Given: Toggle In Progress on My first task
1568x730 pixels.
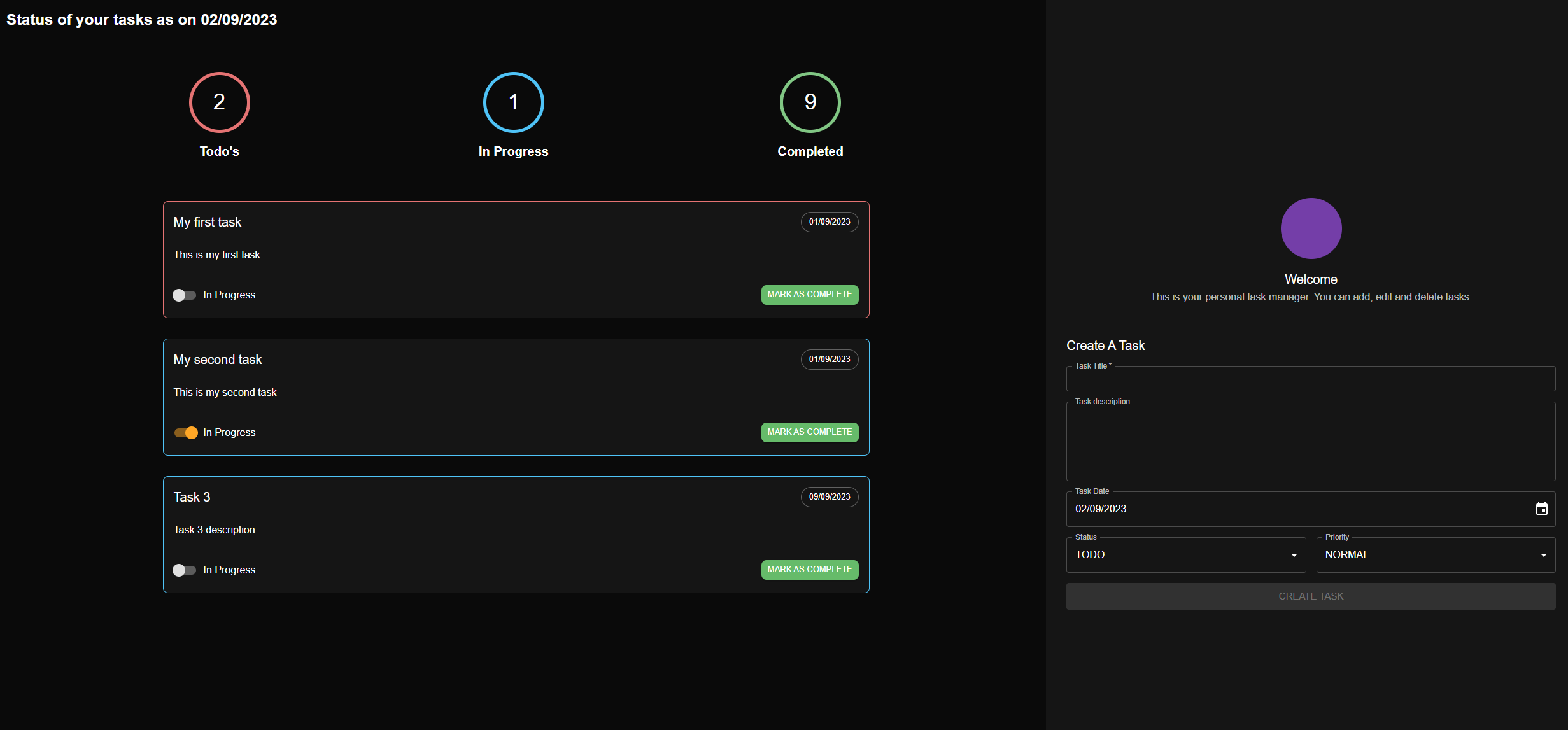Looking at the screenshot, I should coord(184,295).
